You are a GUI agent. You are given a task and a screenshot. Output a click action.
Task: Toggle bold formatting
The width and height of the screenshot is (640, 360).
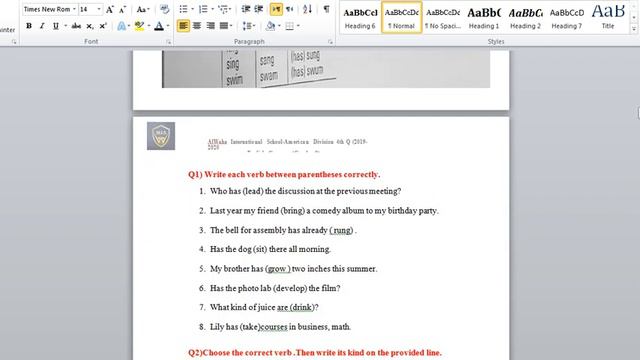tap(29, 26)
